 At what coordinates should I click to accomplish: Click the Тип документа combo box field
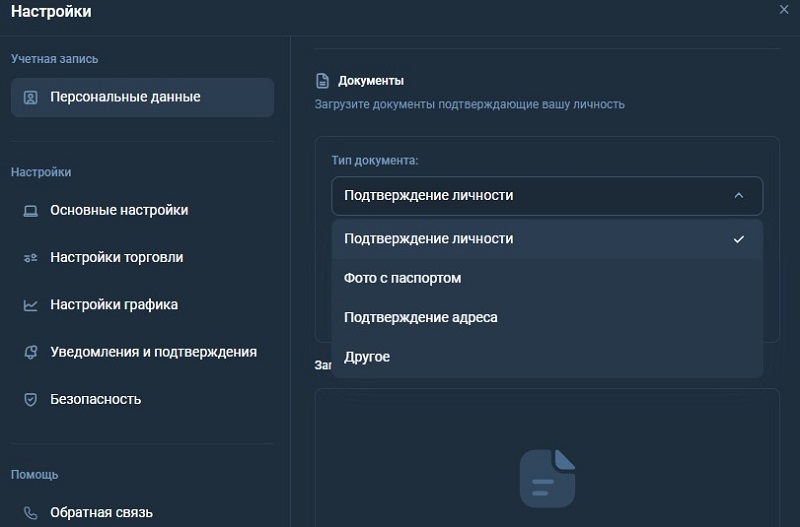coord(530,196)
